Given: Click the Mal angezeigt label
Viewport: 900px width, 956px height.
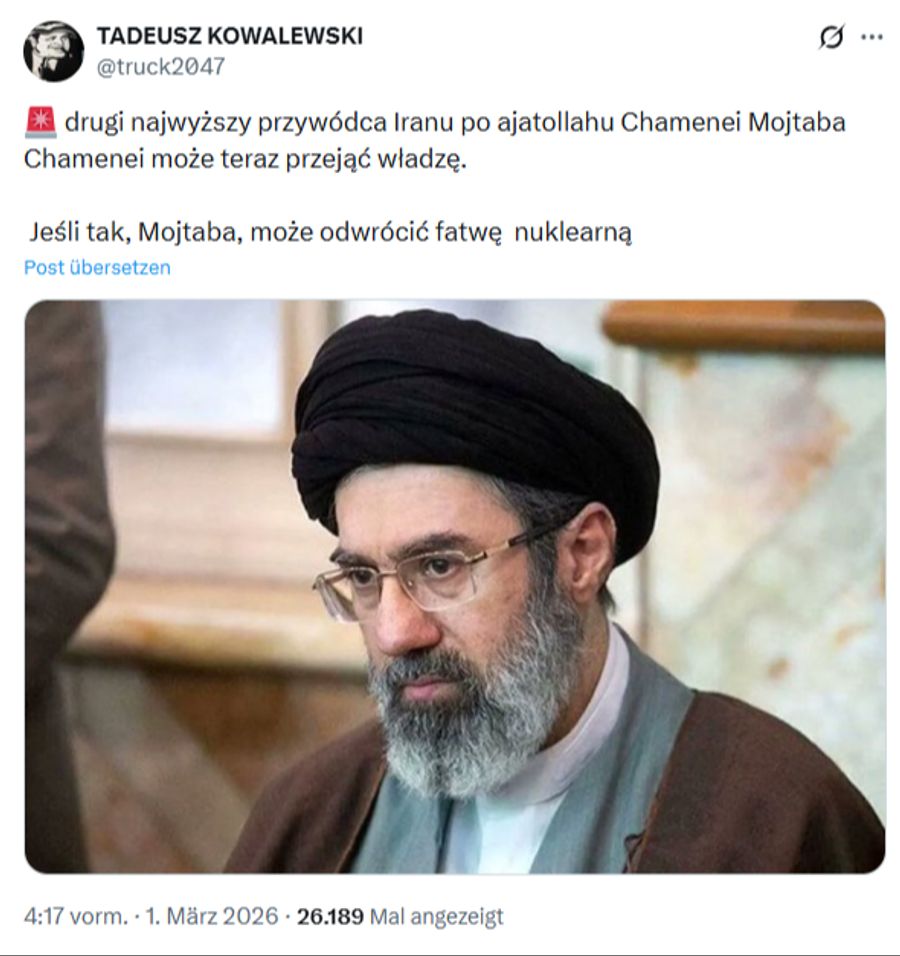Looking at the screenshot, I should [437, 916].
